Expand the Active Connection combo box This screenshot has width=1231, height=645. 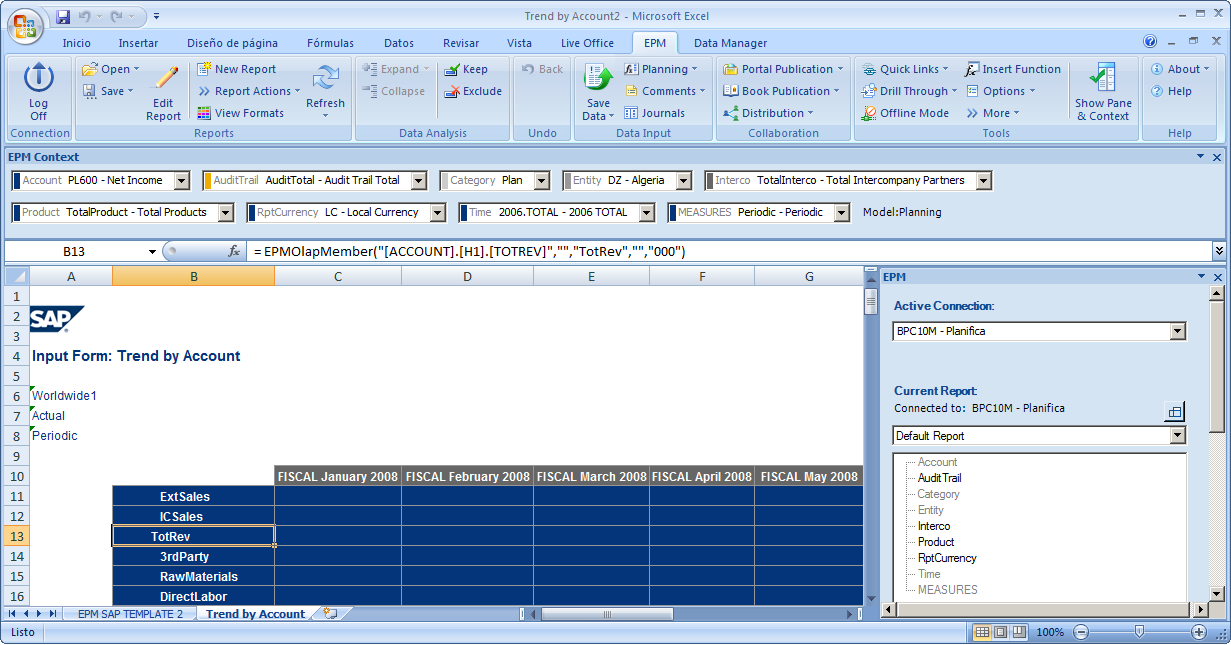click(x=1177, y=331)
